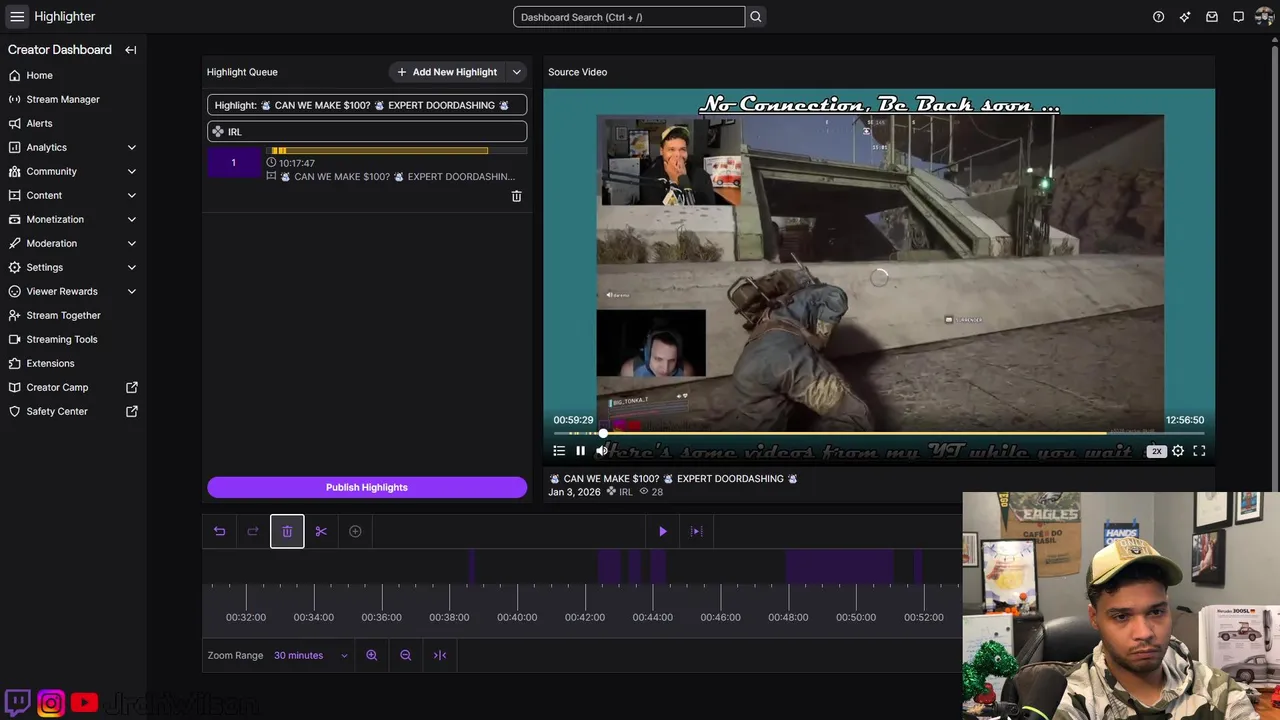This screenshot has height=720, width=1280.
Task: Click the IRL category field
Action: 367,132
